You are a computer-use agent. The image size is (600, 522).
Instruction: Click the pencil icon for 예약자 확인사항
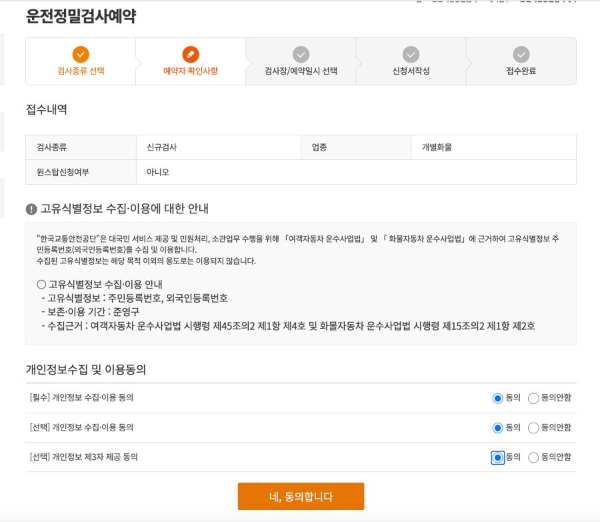coord(191,54)
